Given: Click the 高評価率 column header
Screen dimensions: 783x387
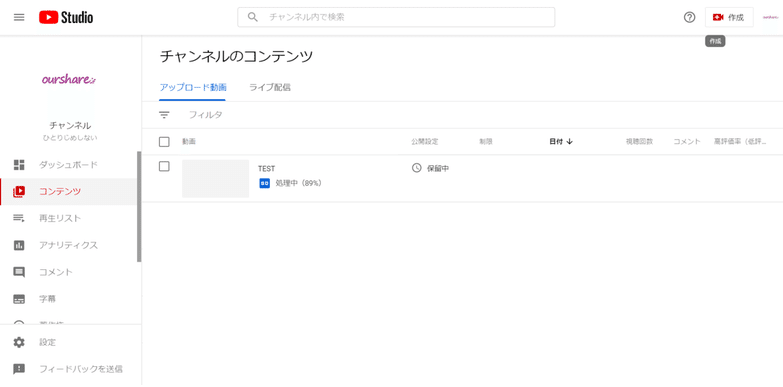Looking at the screenshot, I should tap(740, 142).
